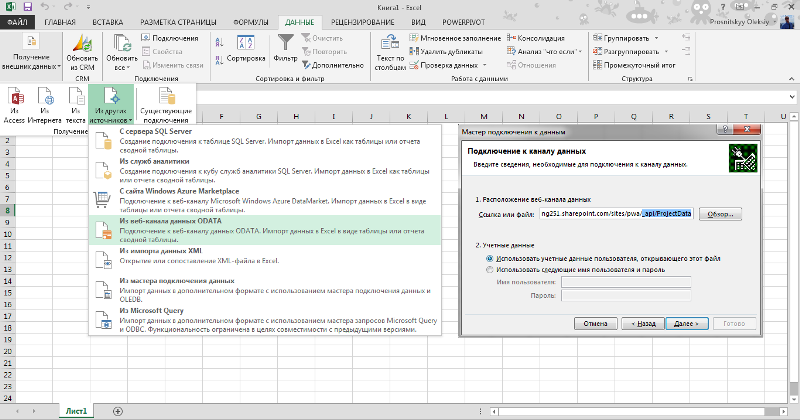
Task: Click the Undo arrow icon
Action: coord(44,7)
